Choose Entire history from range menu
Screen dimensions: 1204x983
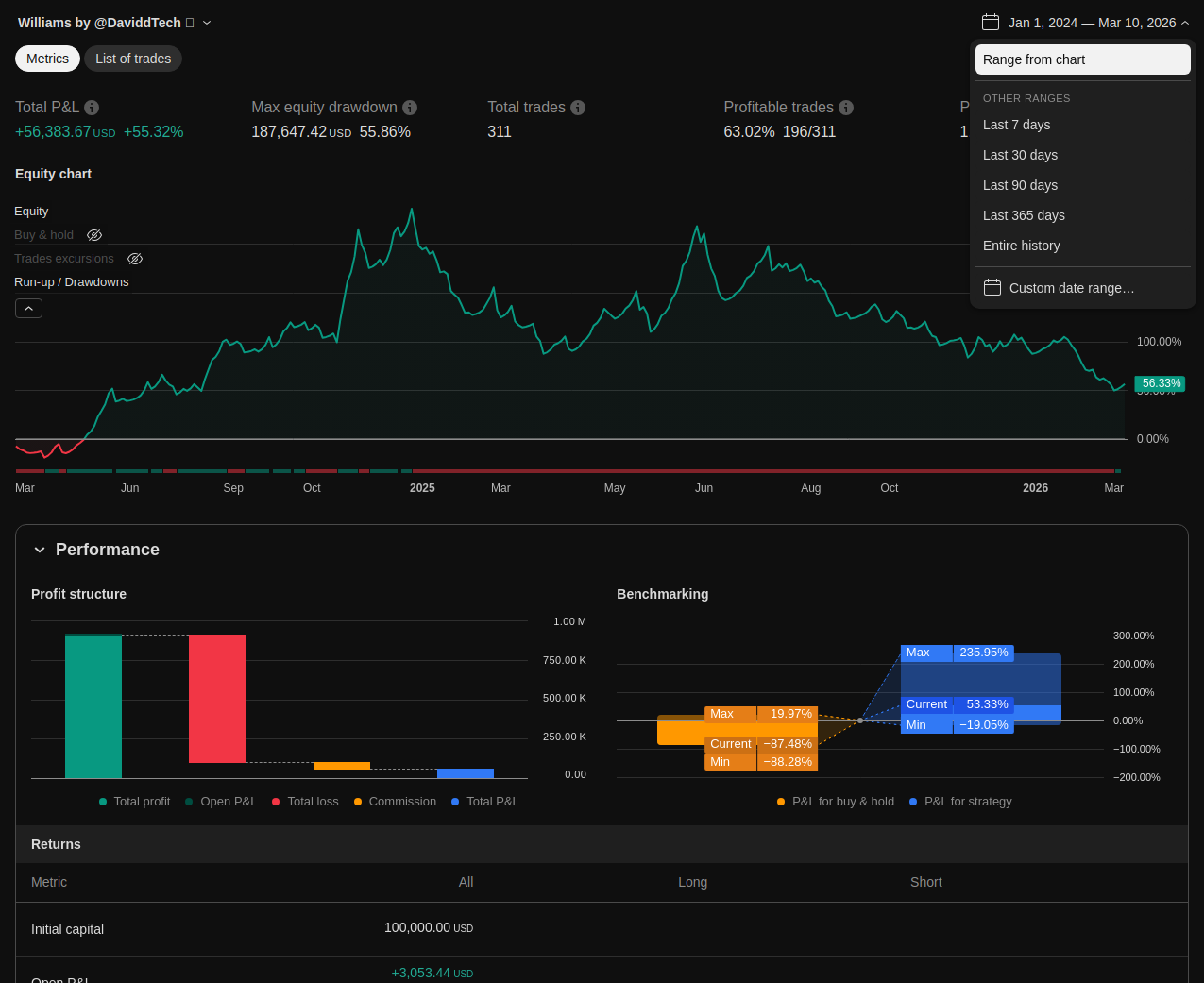coord(1021,246)
